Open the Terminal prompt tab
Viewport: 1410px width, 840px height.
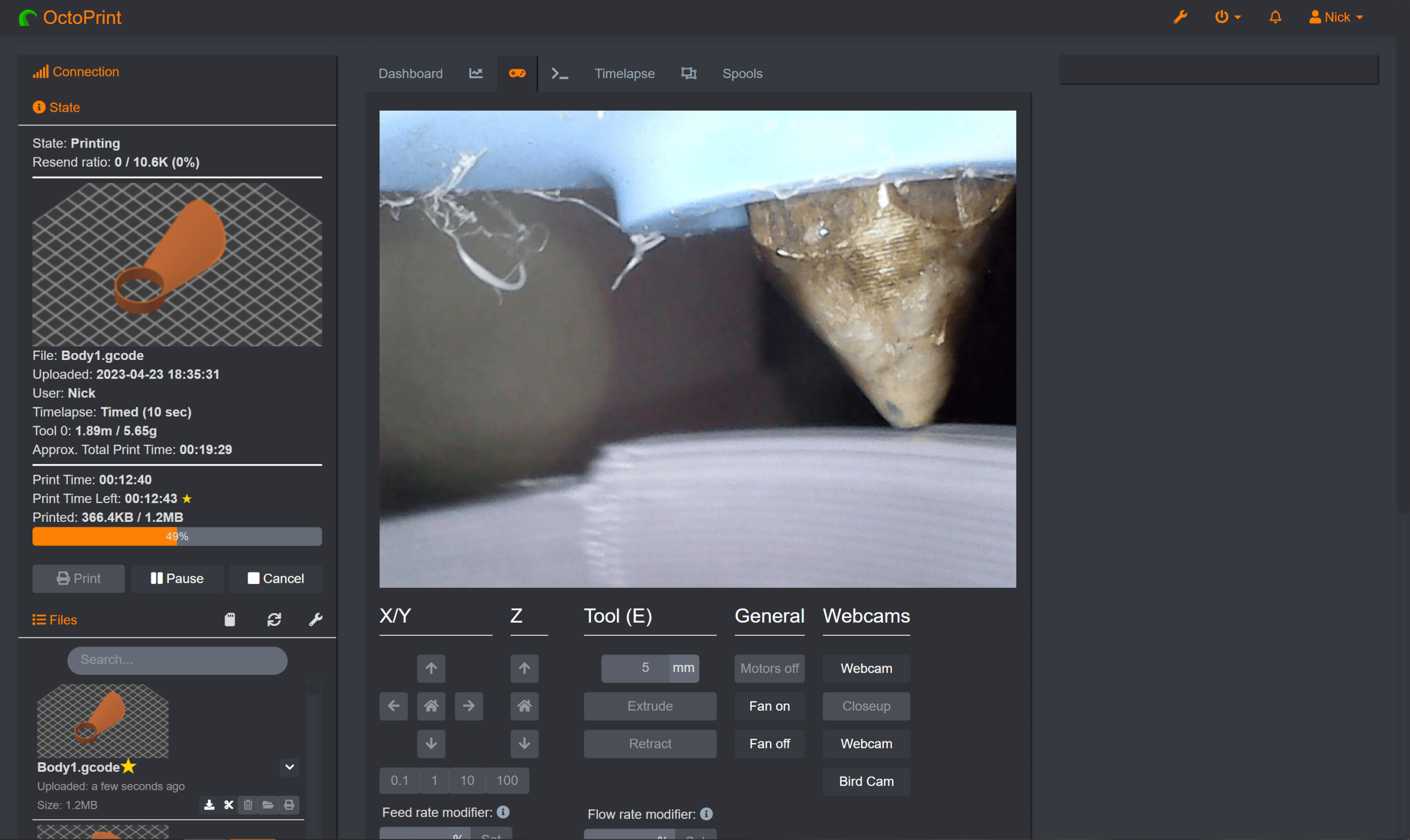tap(560, 74)
